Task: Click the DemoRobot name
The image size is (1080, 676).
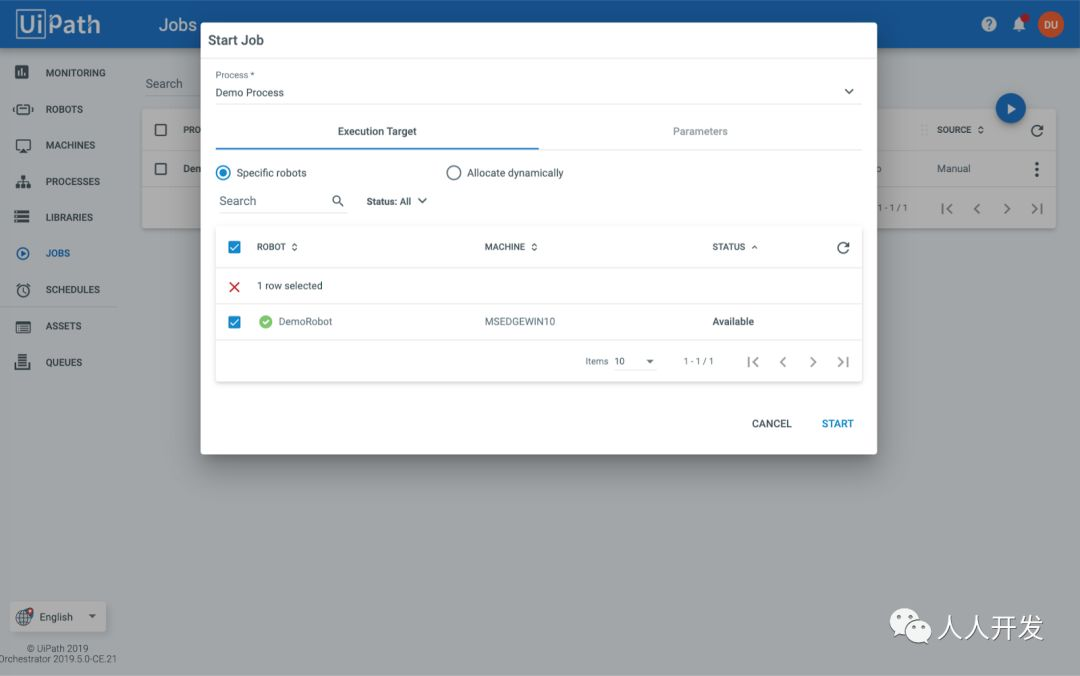Action: click(305, 322)
